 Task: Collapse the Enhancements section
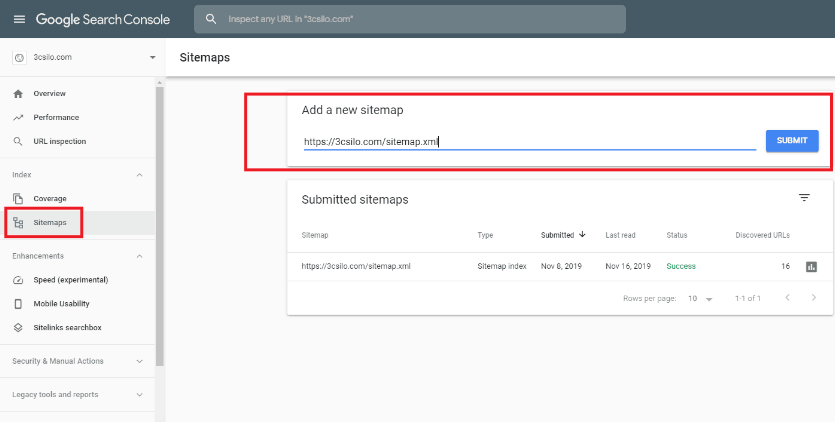(x=139, y=256)
